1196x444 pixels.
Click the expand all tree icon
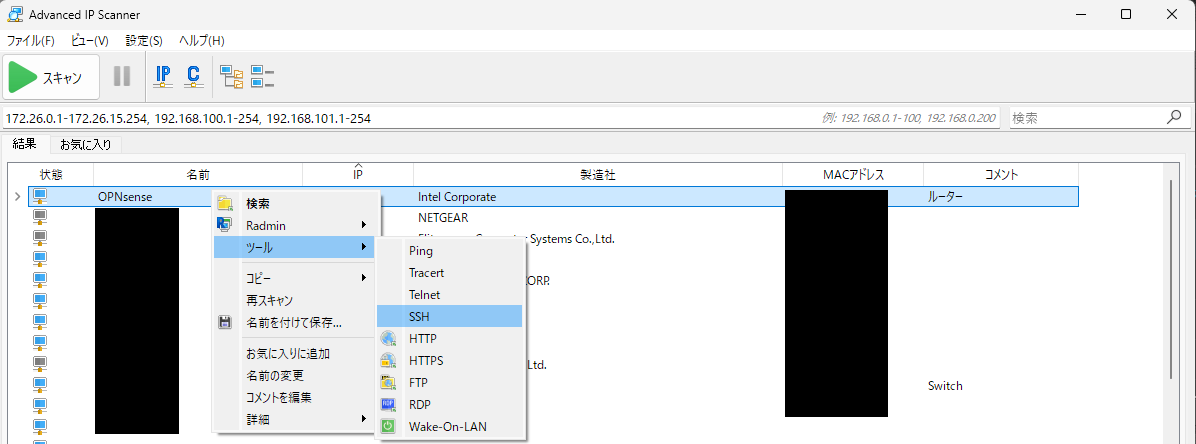click(x=232, y=76)
